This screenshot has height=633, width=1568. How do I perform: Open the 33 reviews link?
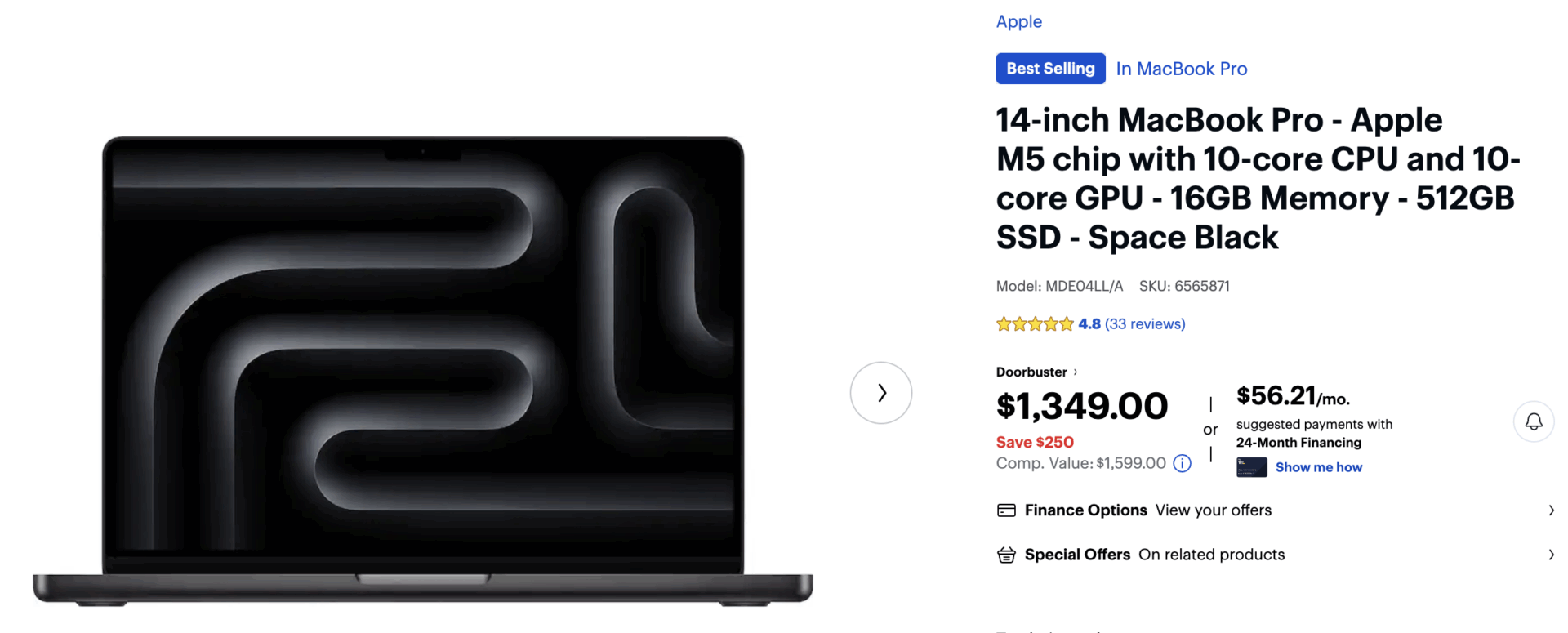click(x=1145, y=323)
